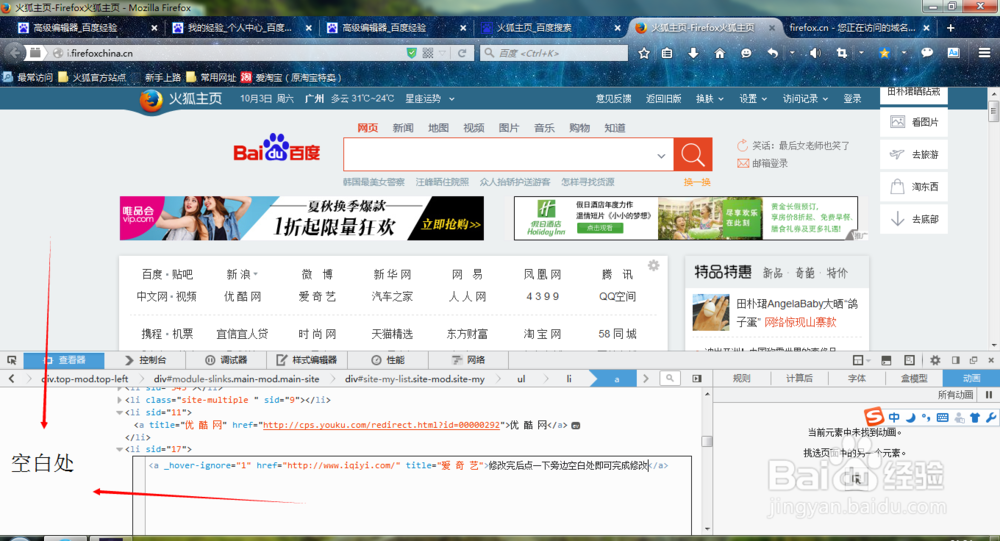Close the developer tools panel
1000x541 pixels.
[991, 360]
